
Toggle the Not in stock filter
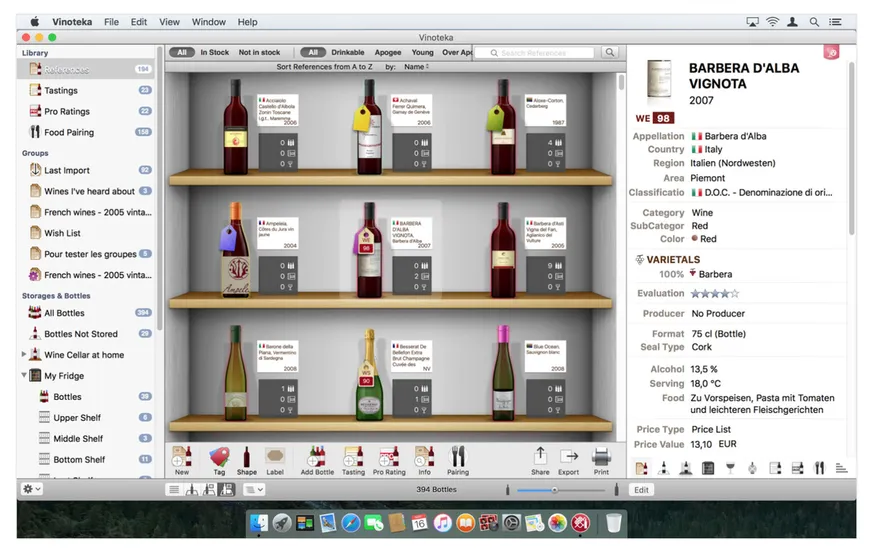(259, 52)
